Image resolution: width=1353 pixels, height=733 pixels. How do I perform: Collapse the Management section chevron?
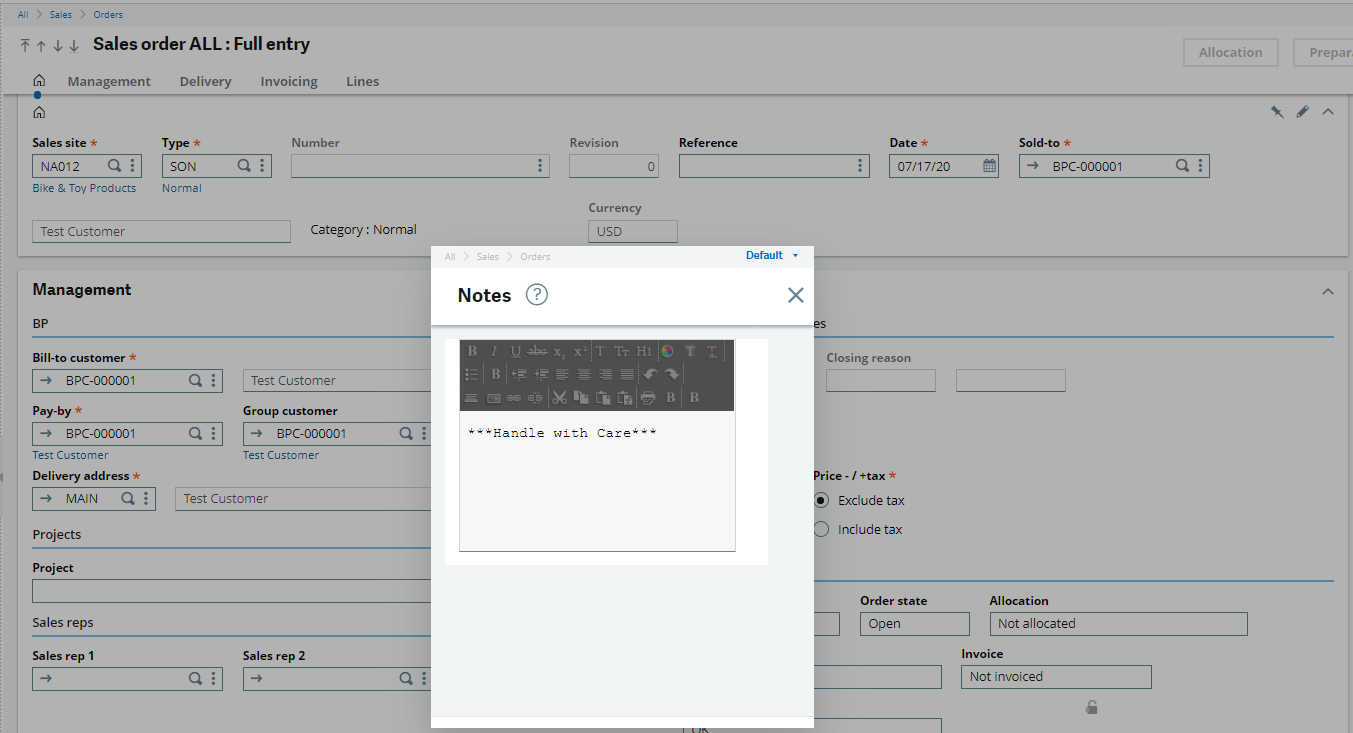tap(1328, 291)
